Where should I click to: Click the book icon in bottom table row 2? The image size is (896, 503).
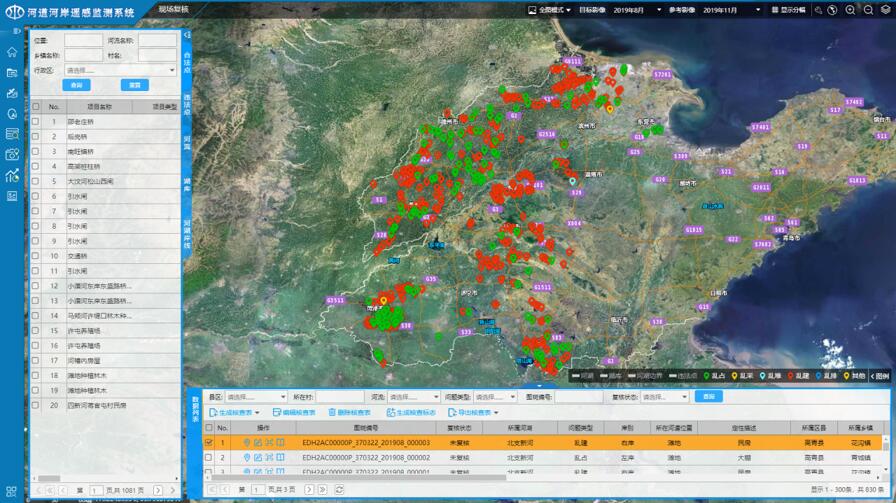[x=281, y=457]
